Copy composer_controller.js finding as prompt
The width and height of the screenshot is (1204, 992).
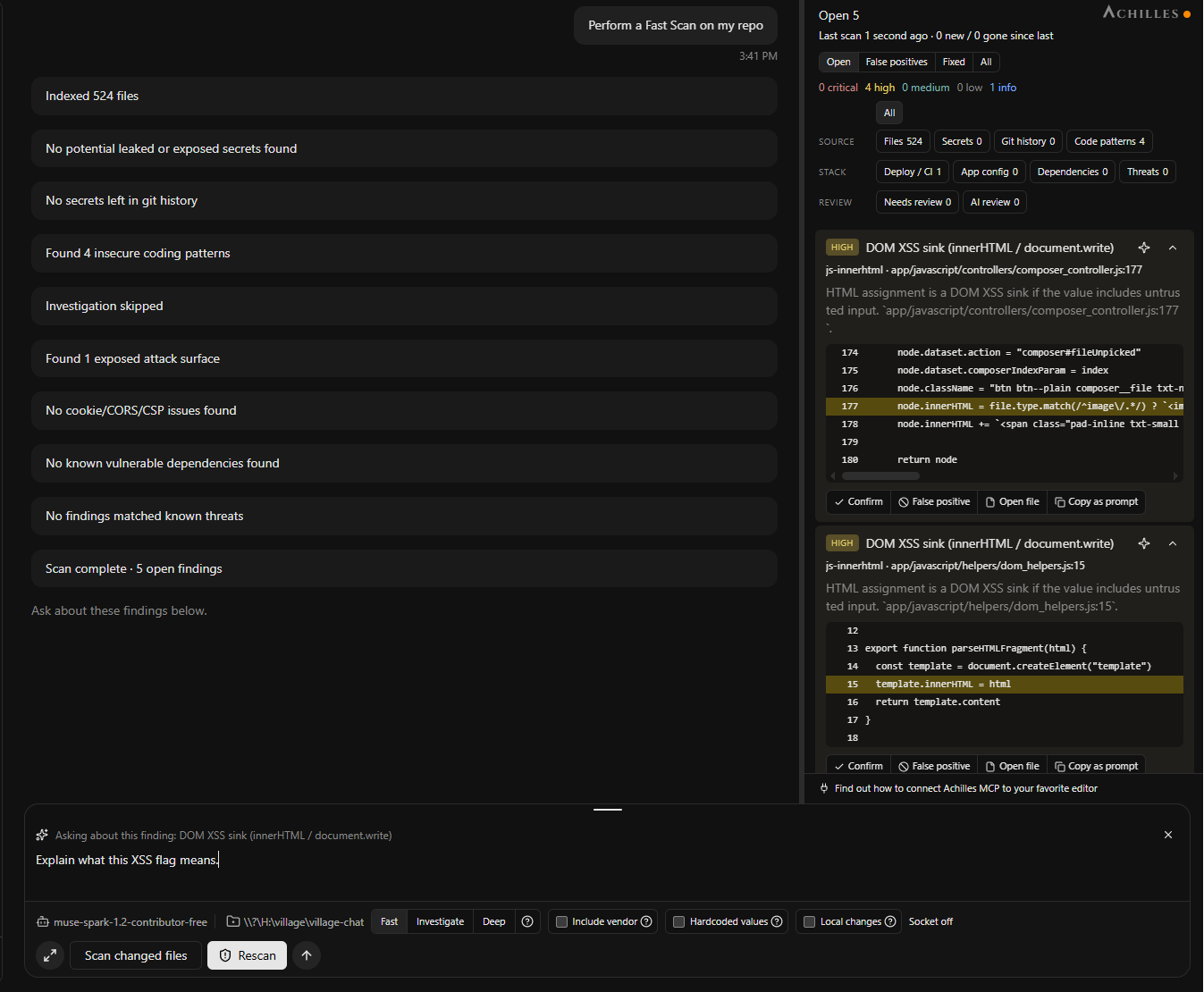tap(1096, 501)
